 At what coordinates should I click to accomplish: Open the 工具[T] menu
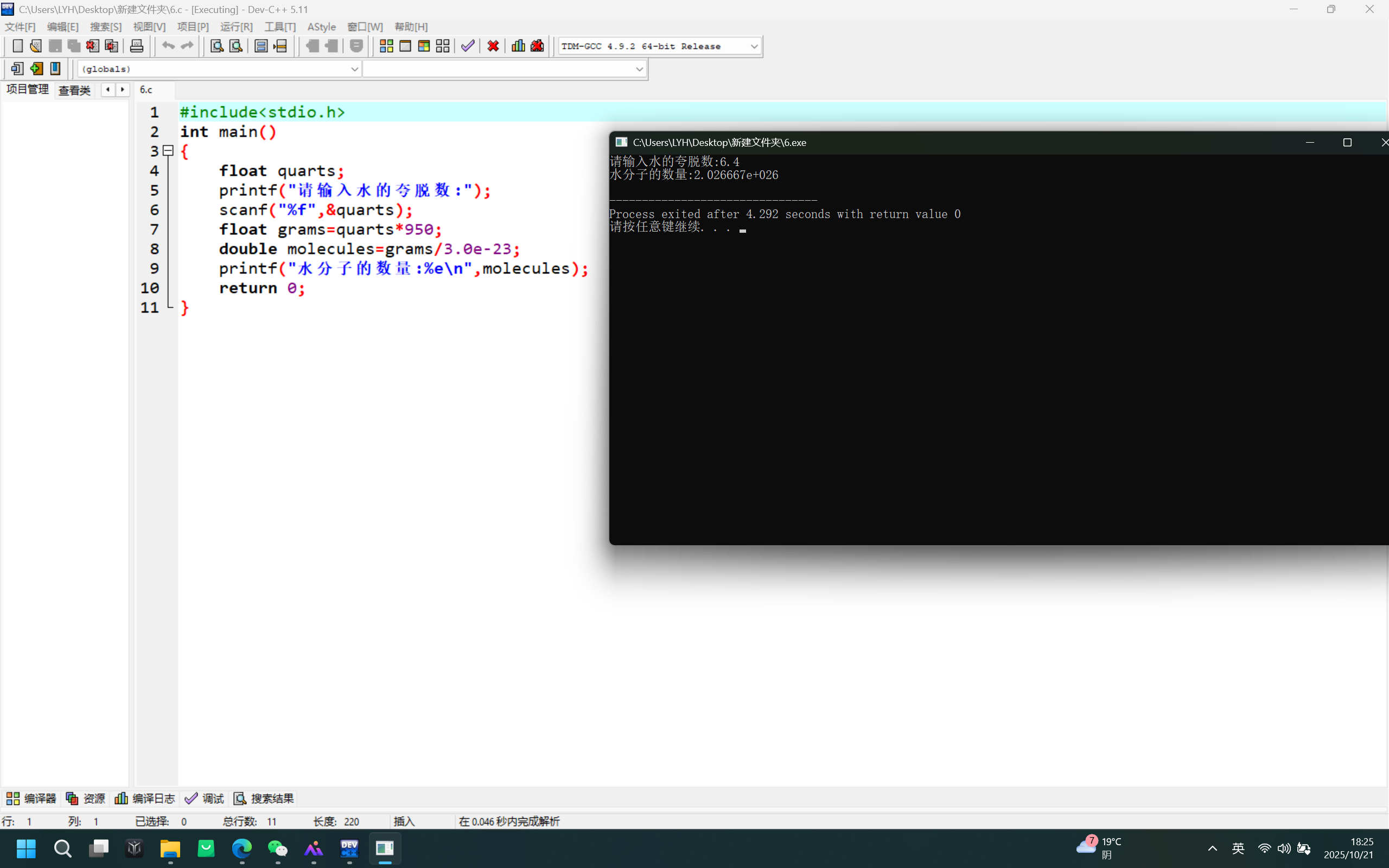coord(279,27)
